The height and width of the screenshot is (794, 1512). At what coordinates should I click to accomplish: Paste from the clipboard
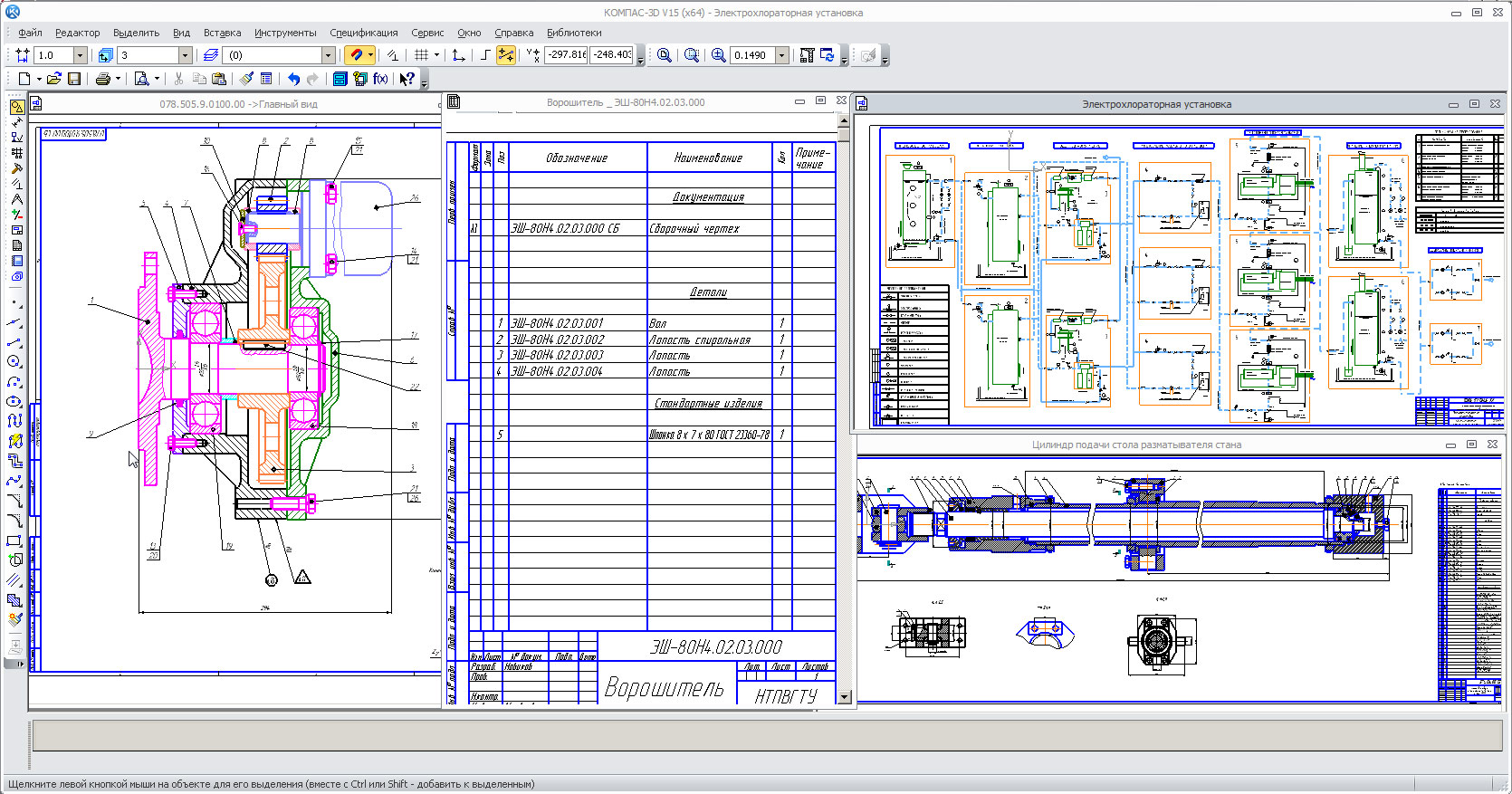(218, 79)
